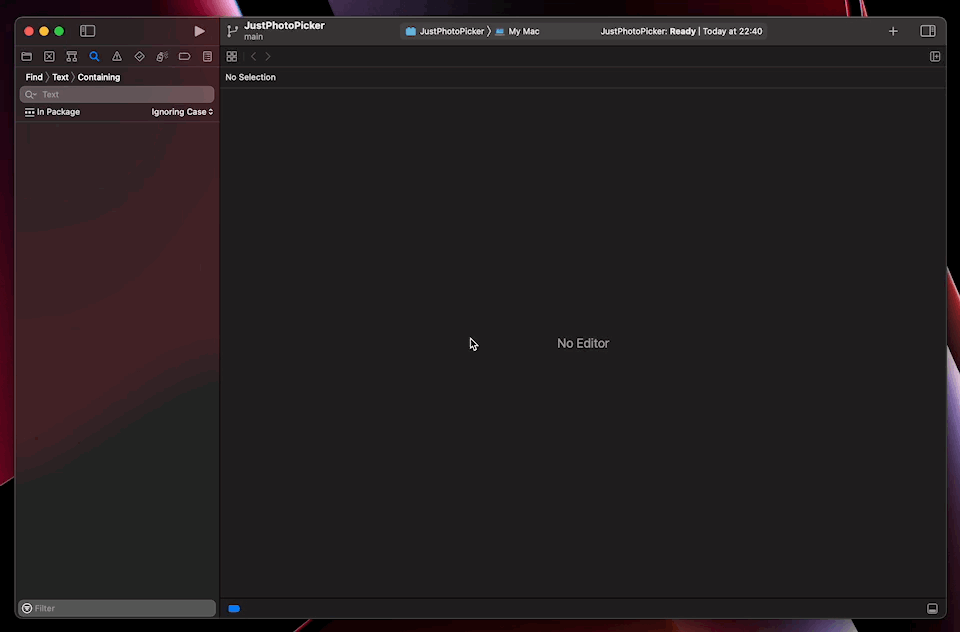Click the filter options icon
The image size is (960, 632).
tap(27, 608)
